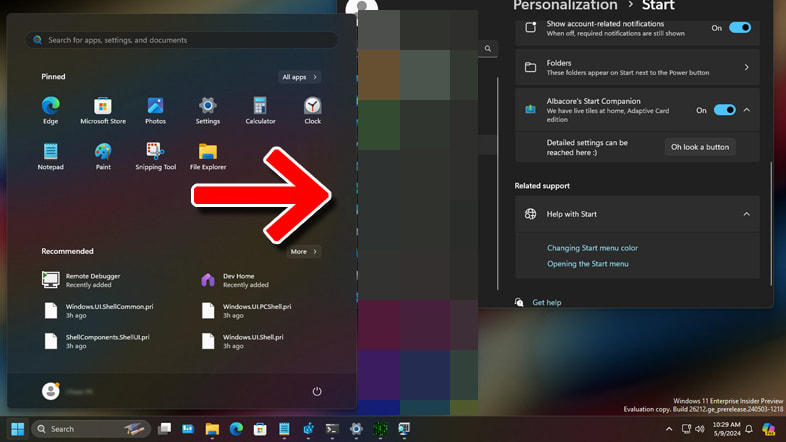This screenshot has height=442, width=786.
Task: Open Microsoft Edge from pinned apps
Action: (x=51, y=108)
